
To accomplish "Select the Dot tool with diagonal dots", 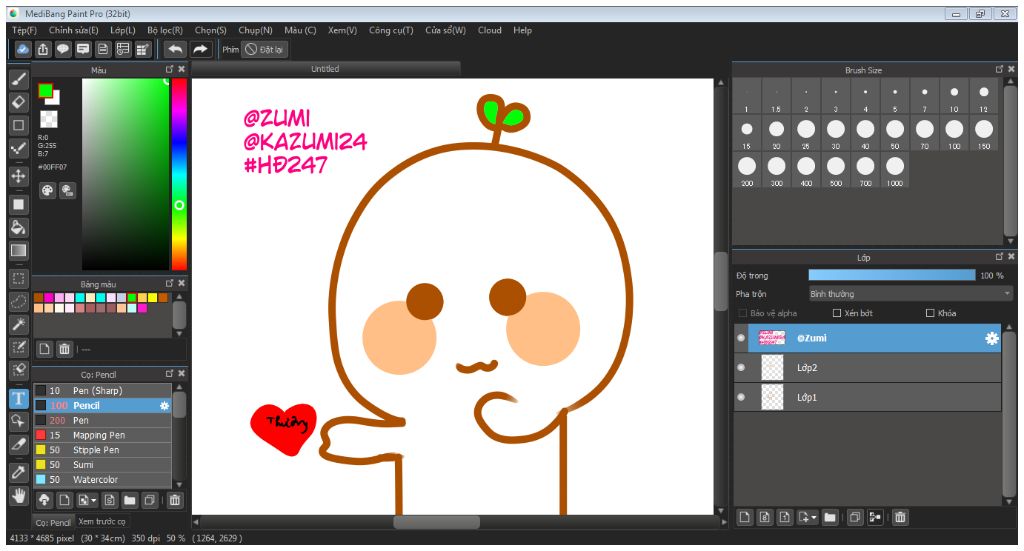I will [19, 148].
